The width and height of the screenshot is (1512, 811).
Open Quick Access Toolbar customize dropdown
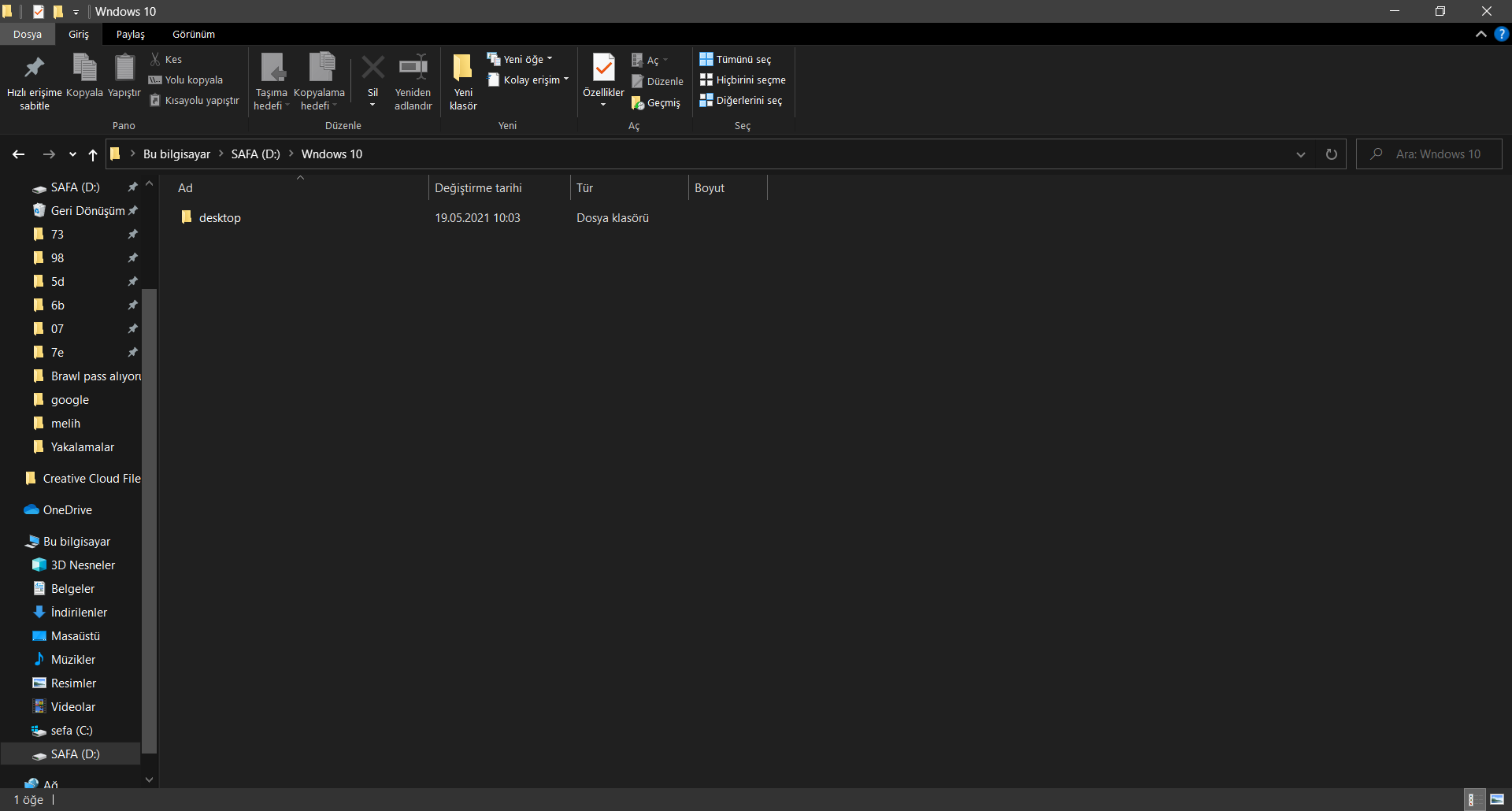click(76, 12)
